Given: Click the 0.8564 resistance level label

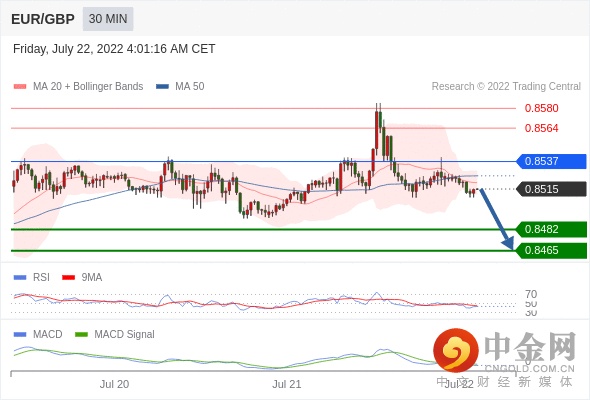Looking at the screenshot, I should tap(541, 128).
